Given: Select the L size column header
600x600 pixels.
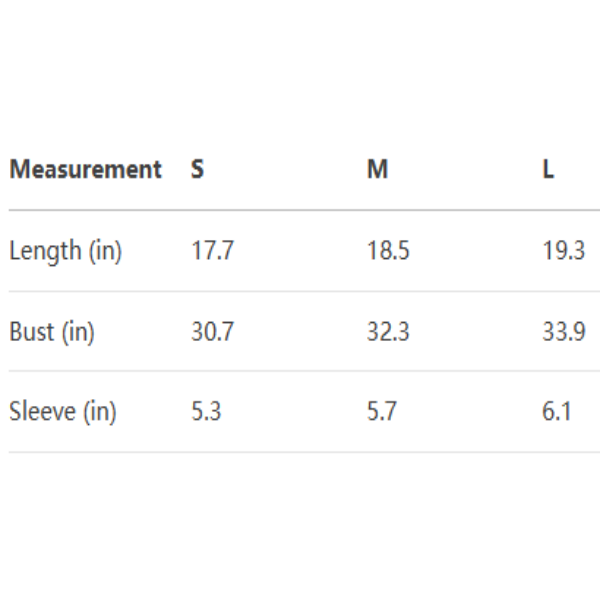Looking at the screenshot, I should click(548, 170).
